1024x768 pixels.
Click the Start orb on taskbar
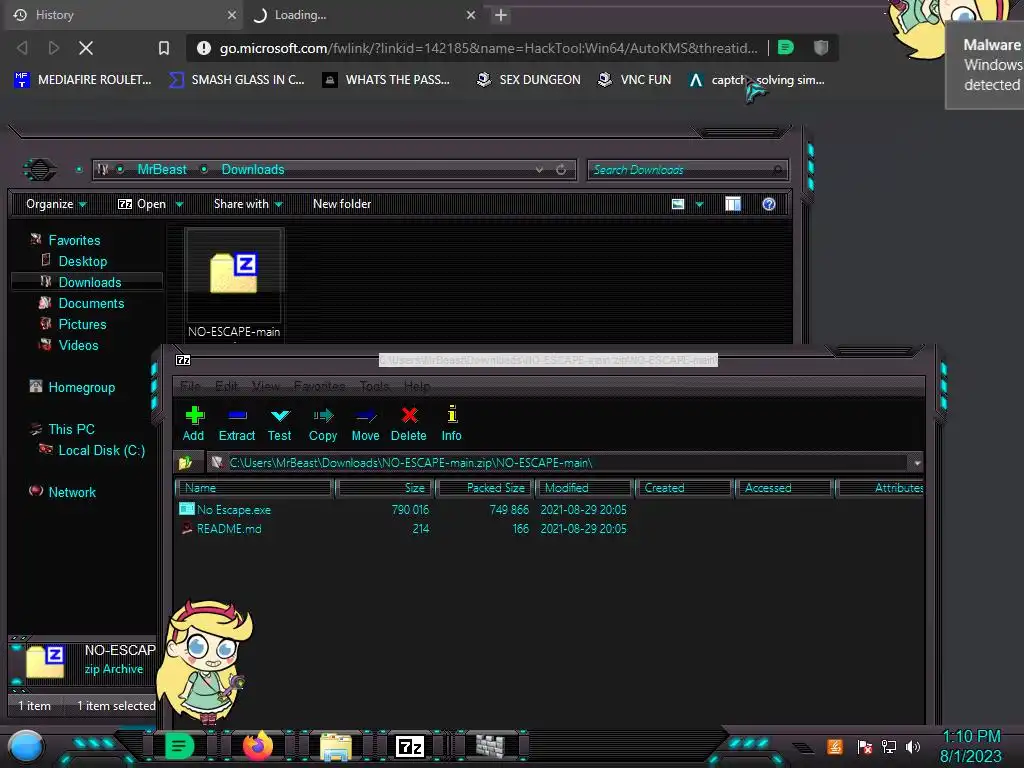coord(26,746)
